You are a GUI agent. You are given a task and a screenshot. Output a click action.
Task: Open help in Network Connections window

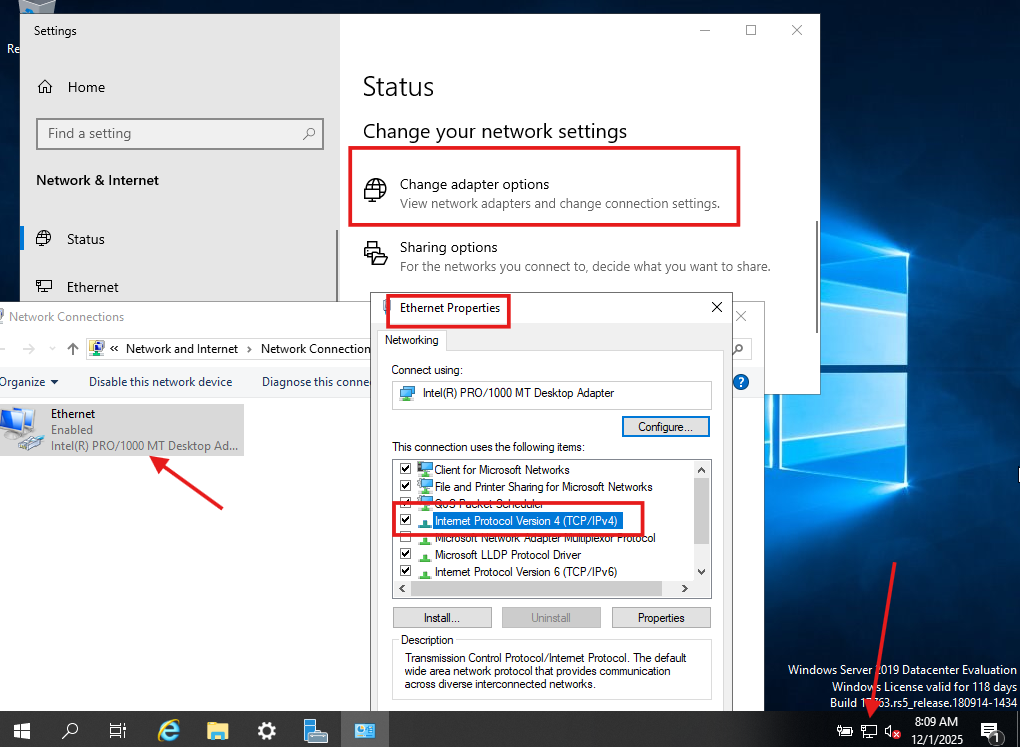click(741, 382)
